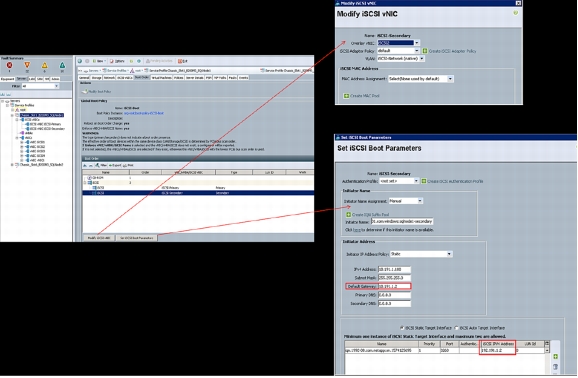The image size is (578, 378).
Task: Open the Initiator Name Assignment dropdown
Action: [x=420, y=201]
